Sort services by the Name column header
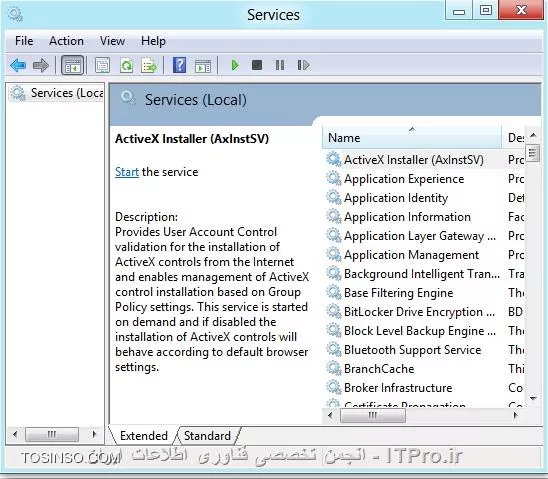 (x=412, y=137)
